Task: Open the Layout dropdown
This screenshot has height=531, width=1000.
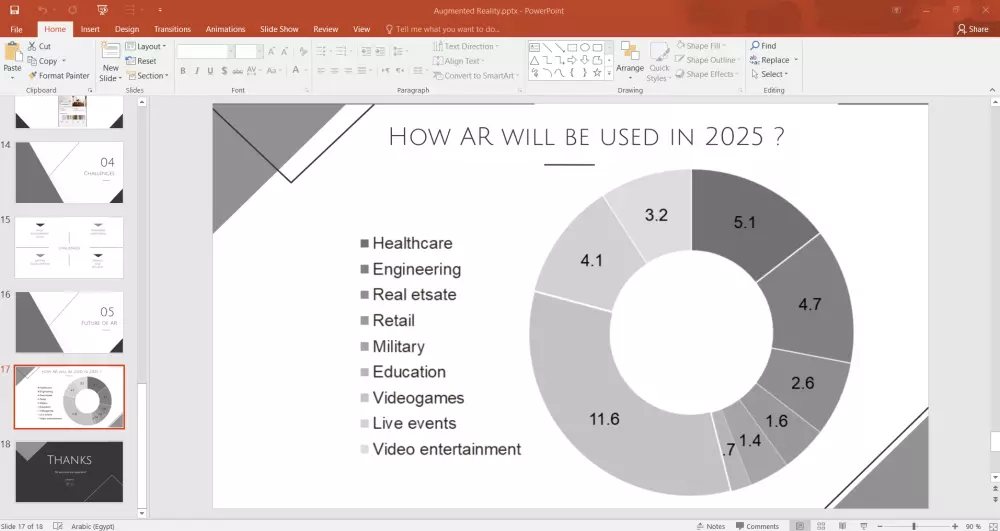Action: pyautogui.click(x=146, y=46)
